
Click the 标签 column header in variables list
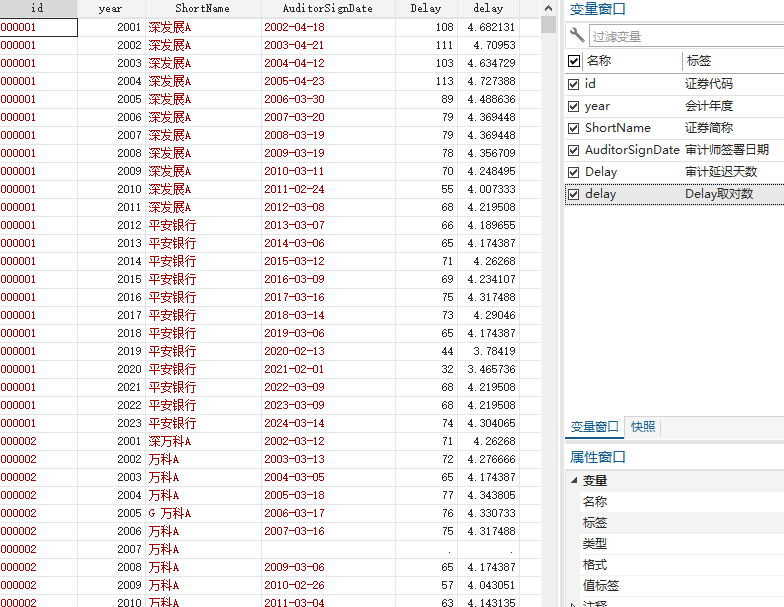699,61
